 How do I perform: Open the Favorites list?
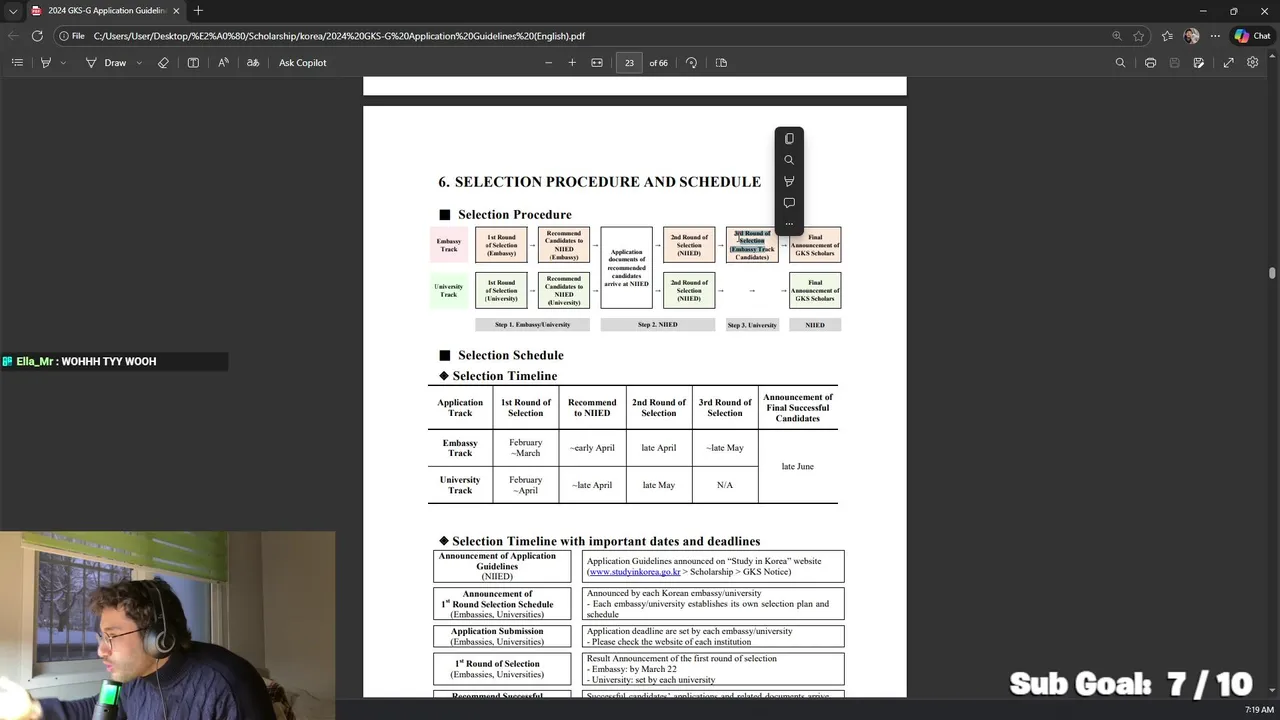tap(1167, 36)
